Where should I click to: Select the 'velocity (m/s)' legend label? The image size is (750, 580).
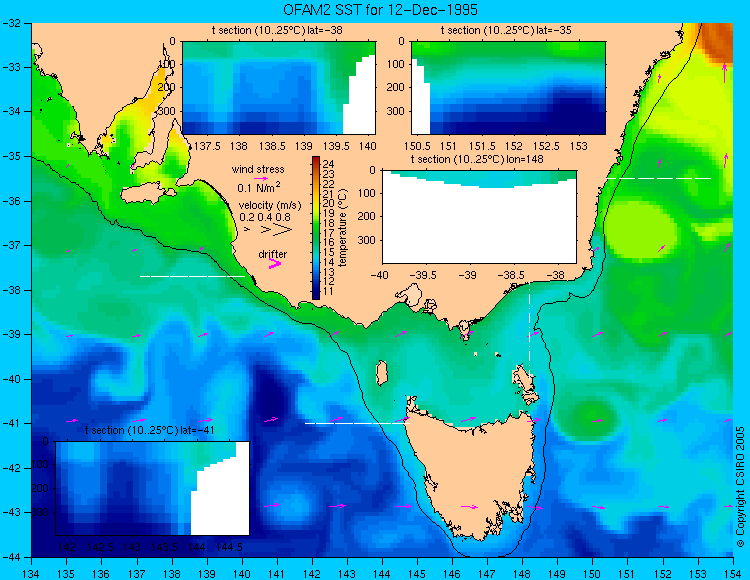[270, 206]
